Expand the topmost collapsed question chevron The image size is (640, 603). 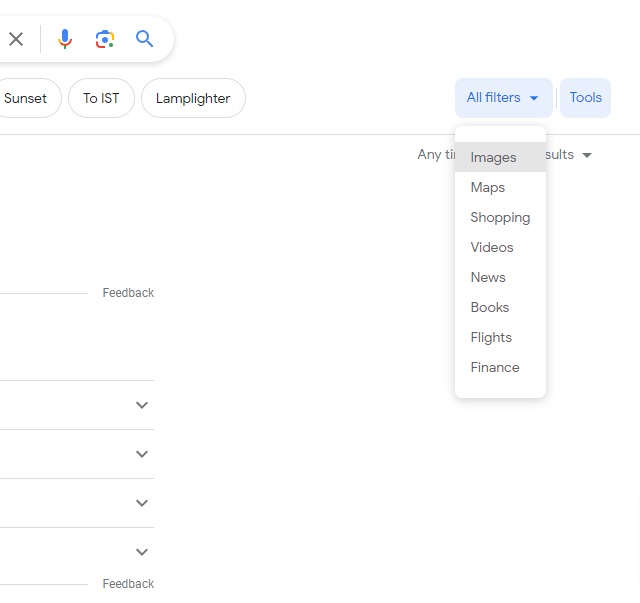click(x=142, y=405)
